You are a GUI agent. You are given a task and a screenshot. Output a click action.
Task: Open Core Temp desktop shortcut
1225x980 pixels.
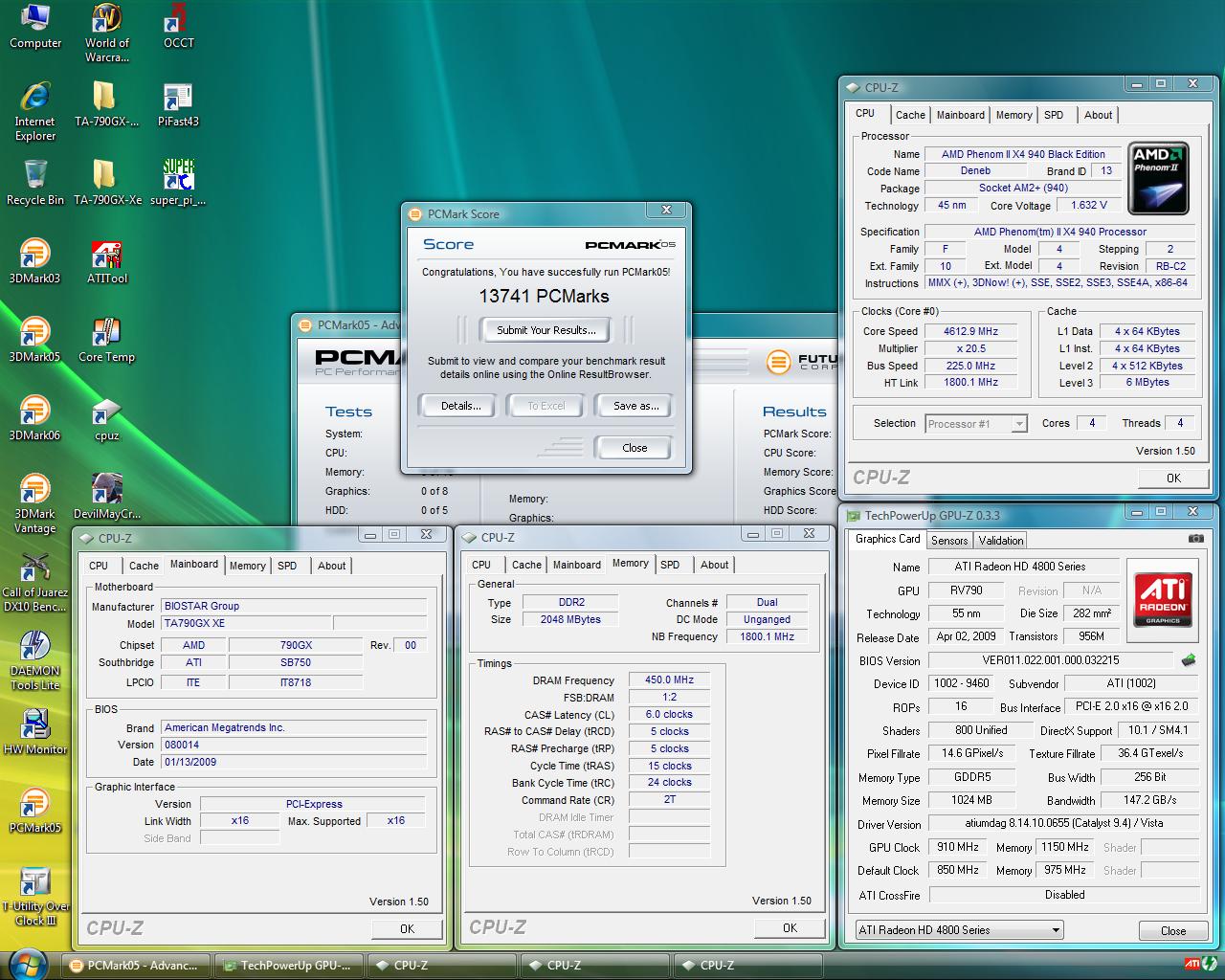[106, 340]
